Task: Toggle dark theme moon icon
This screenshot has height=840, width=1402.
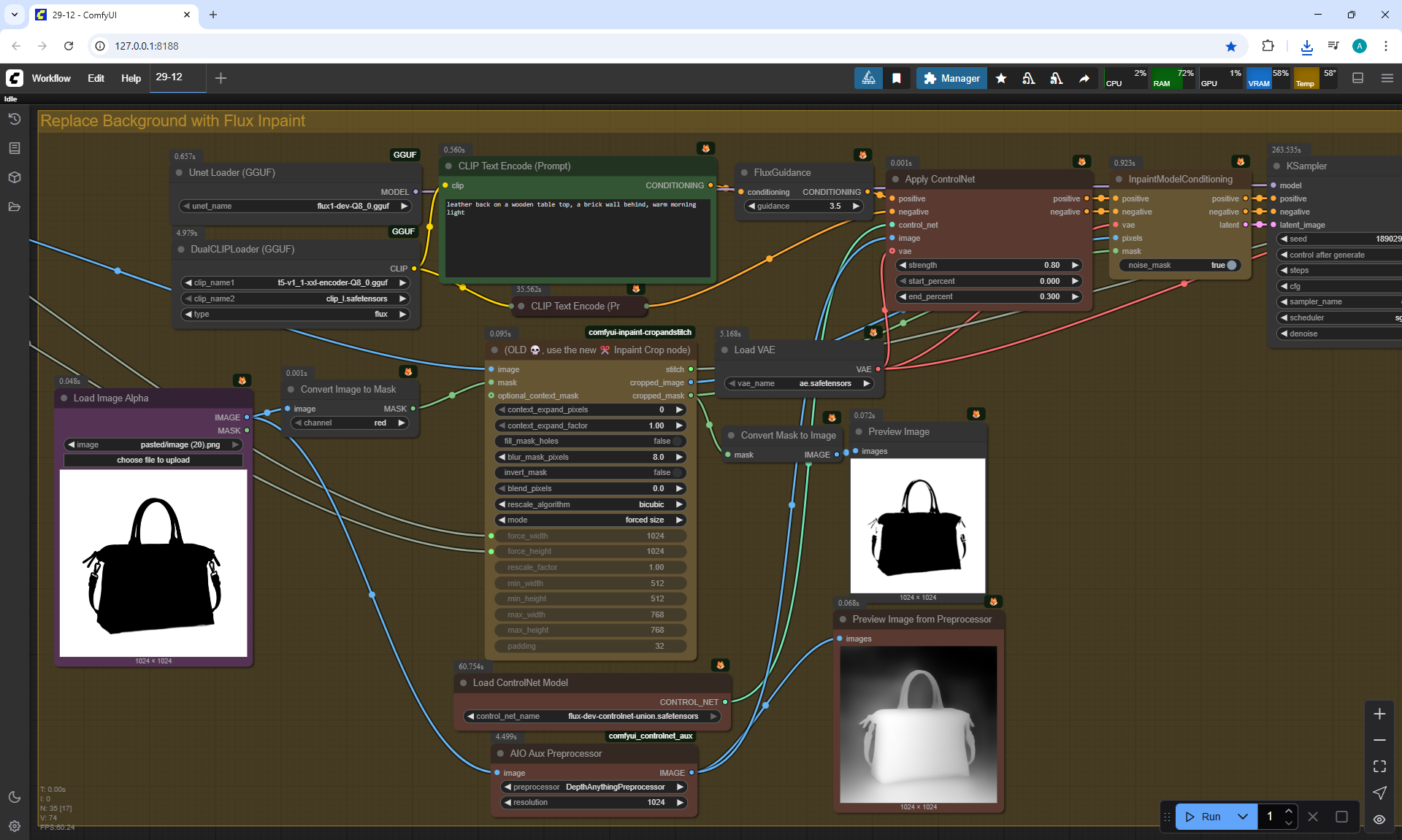Action: coord(15,797)
